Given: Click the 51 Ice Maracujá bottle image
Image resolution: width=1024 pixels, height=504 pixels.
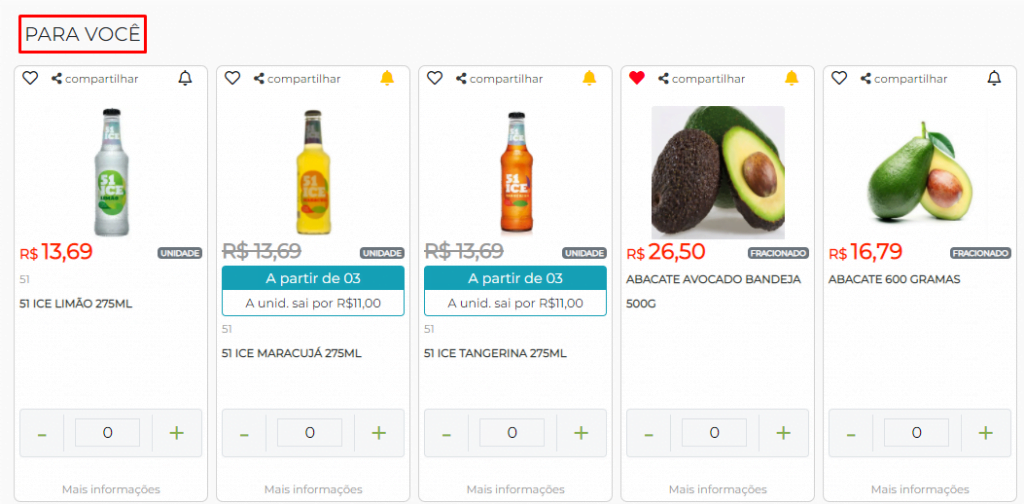Looking at the screenshot, I should click(313, 172).
